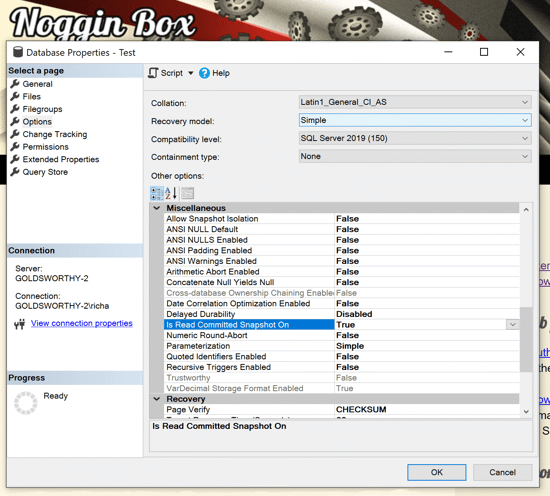Image resolution: width=550 pixels, height=496 pixels.
Task: Select the Numeric Round-Abort row
Action: [x=342, y=335]
